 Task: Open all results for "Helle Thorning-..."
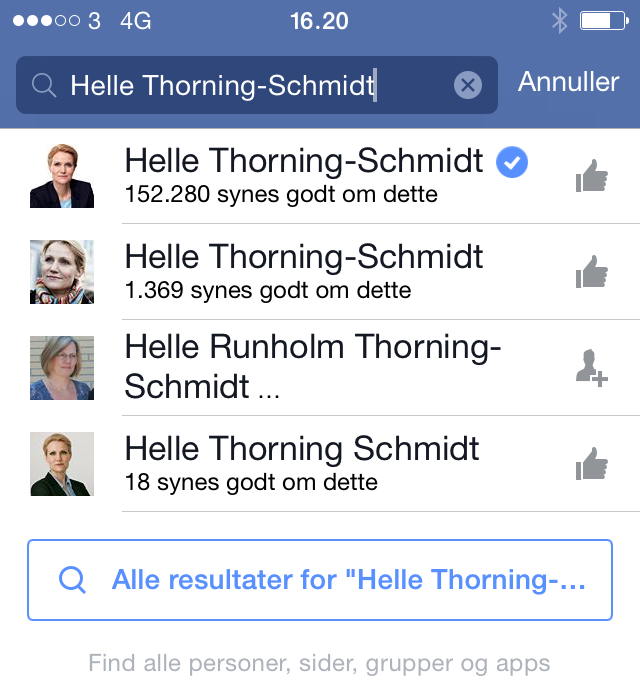click(x=320, y=580)
